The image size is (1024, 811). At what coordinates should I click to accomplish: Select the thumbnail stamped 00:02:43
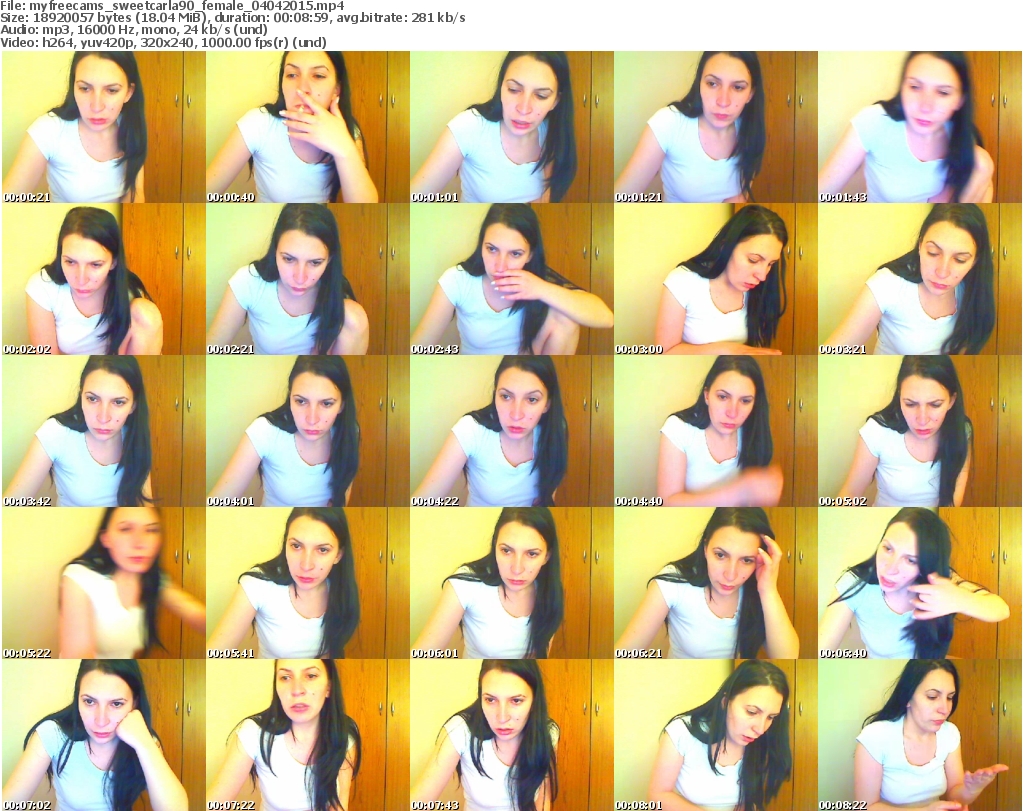[512, 279]
